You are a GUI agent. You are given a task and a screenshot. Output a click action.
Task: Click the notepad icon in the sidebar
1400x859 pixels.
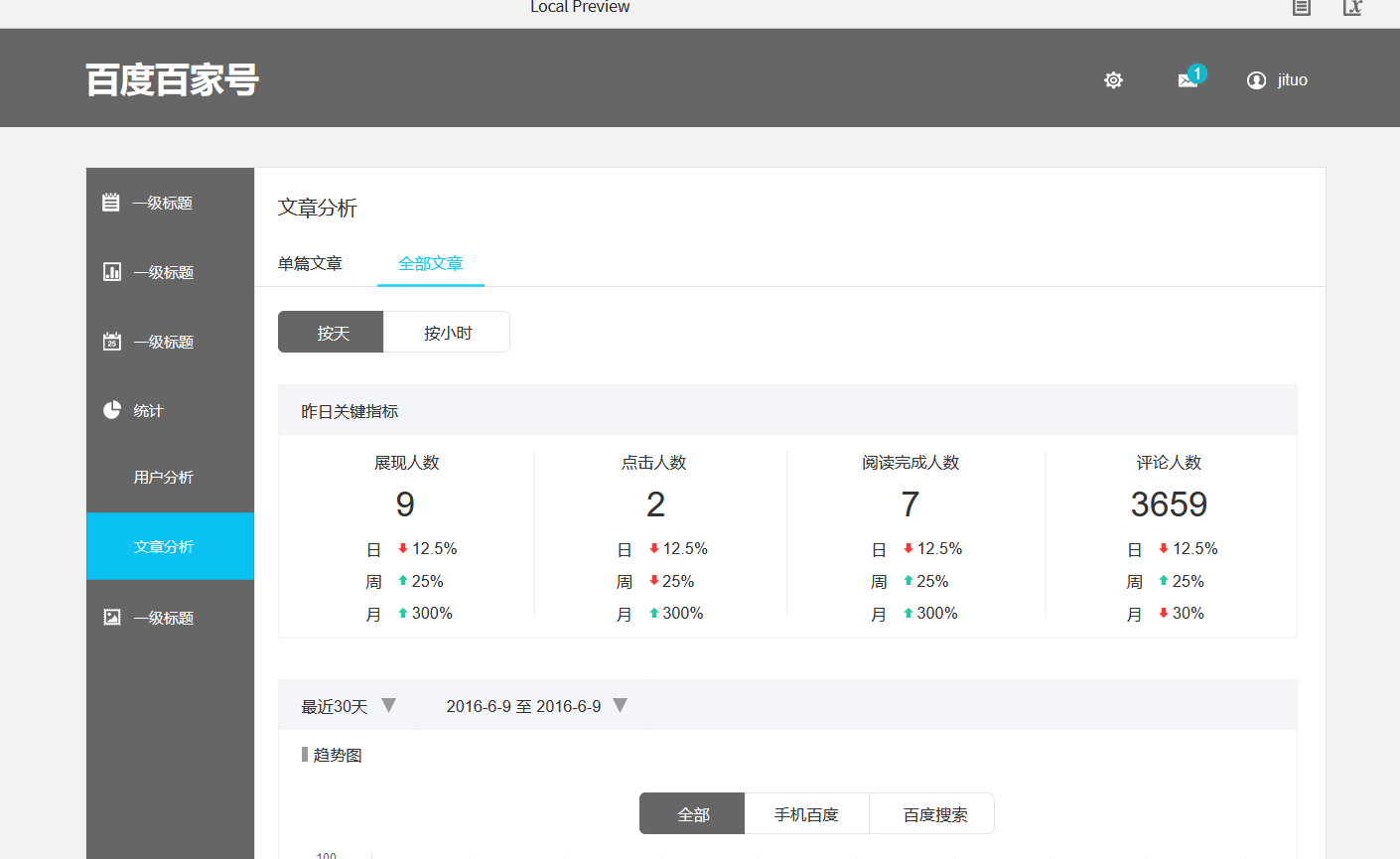pyautogui.click(x=111, y=203)
